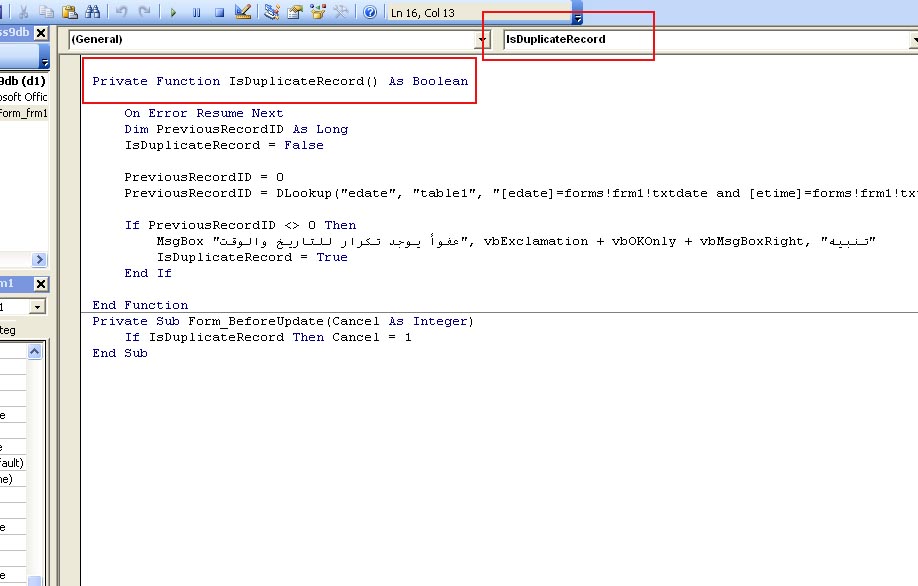Expand the properties object combo box arrow
Image resolution: width=918 pixels, height=586 pixels.
[x=37, y=307]
